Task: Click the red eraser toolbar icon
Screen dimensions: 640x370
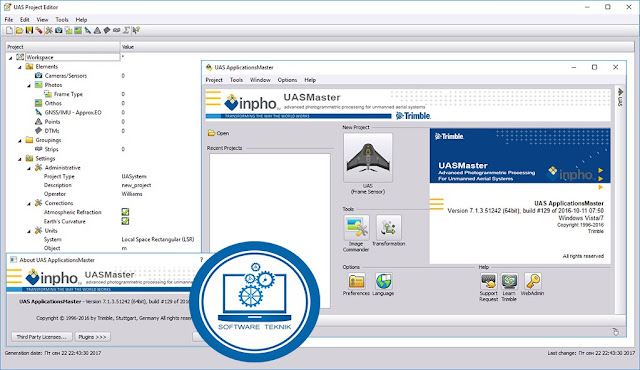Action: (x=39, y=30)
